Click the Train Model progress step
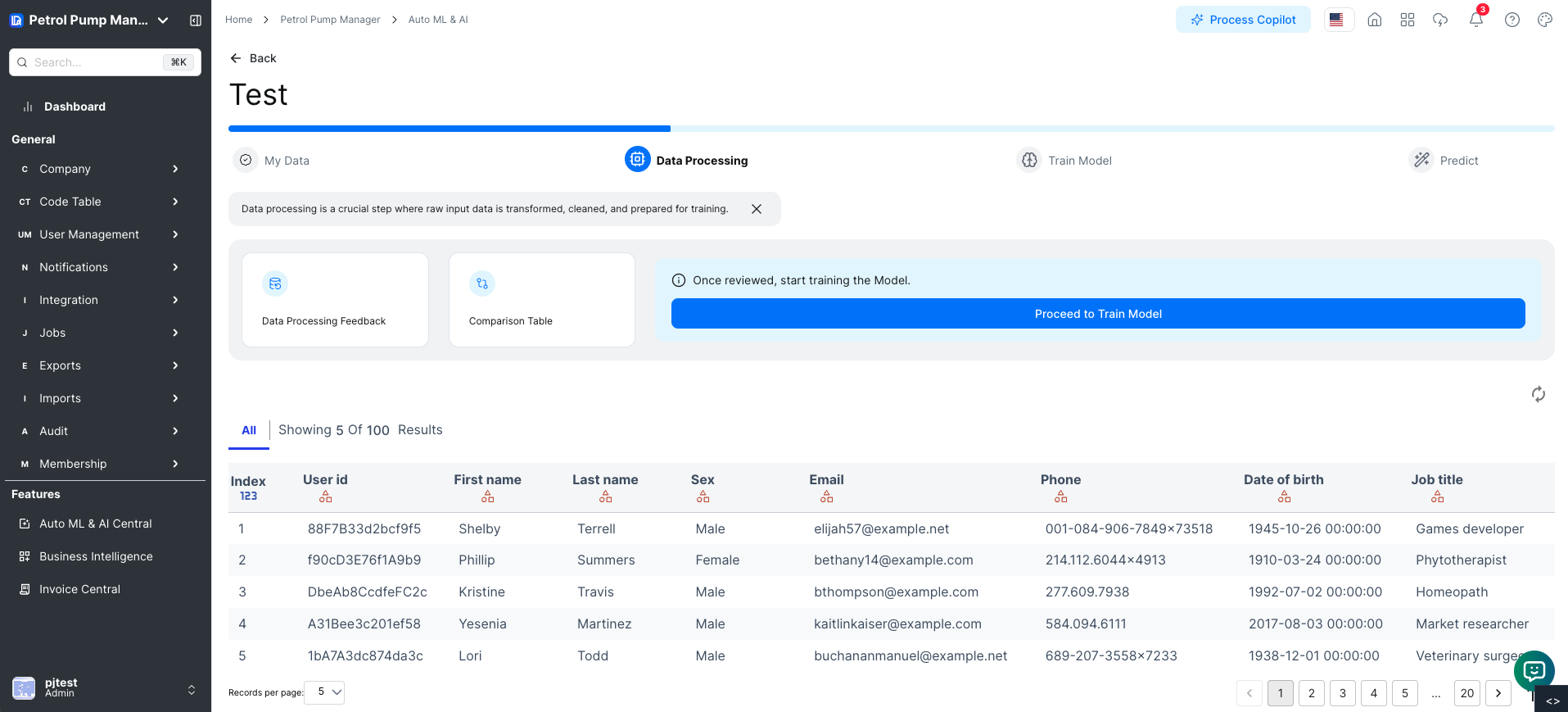This screenshot has height=712, width=1568. (x=1064, y=161)
